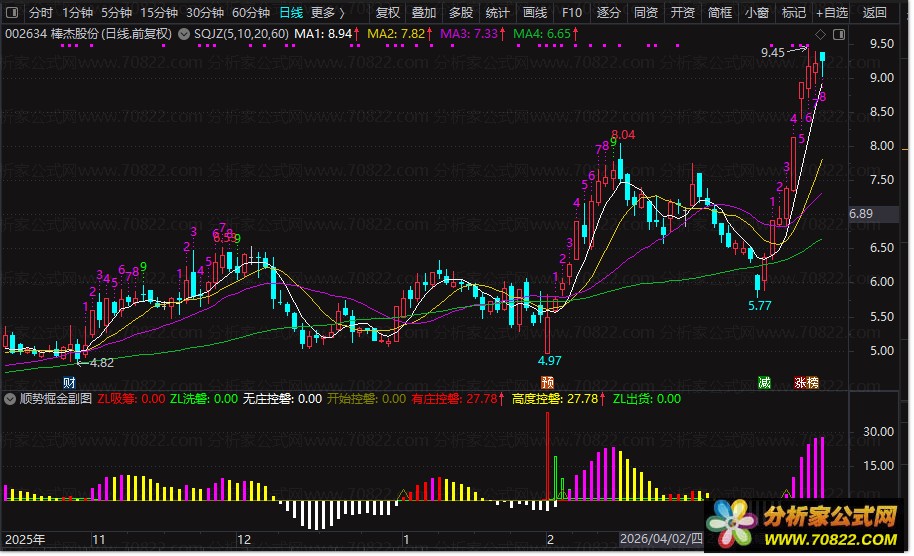The image size is (914, 556).
Task: Click the 叠加 overlay button
Action: [x=424, y=12]
